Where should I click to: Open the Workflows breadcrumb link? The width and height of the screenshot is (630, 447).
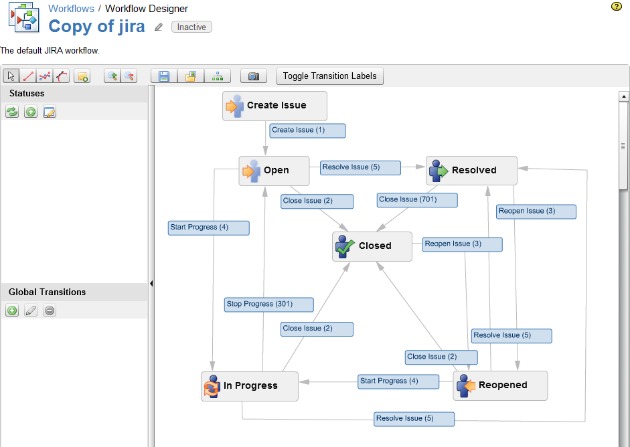[71, 8]
